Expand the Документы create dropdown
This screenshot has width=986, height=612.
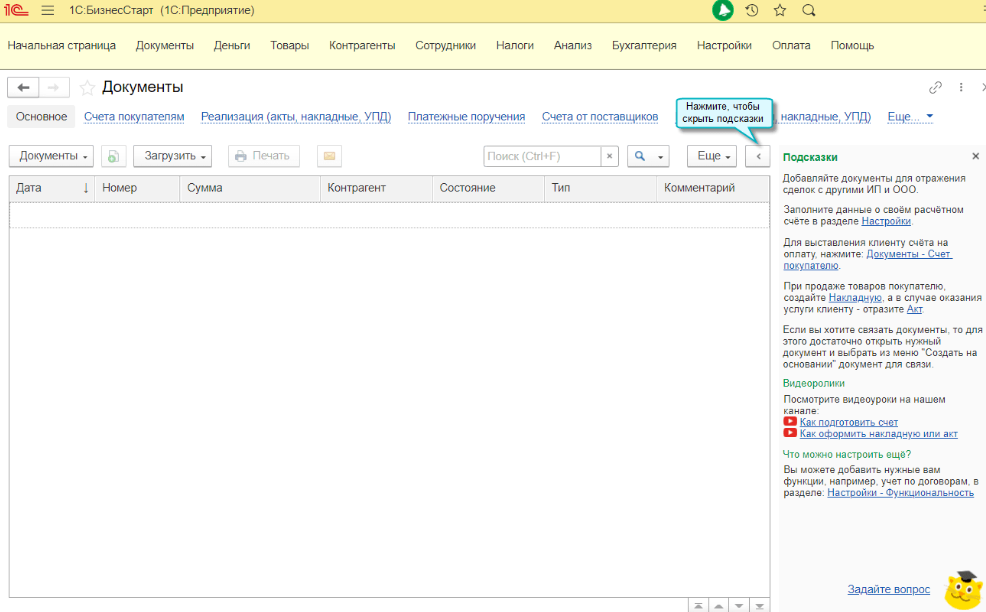[x=55, y=156]
